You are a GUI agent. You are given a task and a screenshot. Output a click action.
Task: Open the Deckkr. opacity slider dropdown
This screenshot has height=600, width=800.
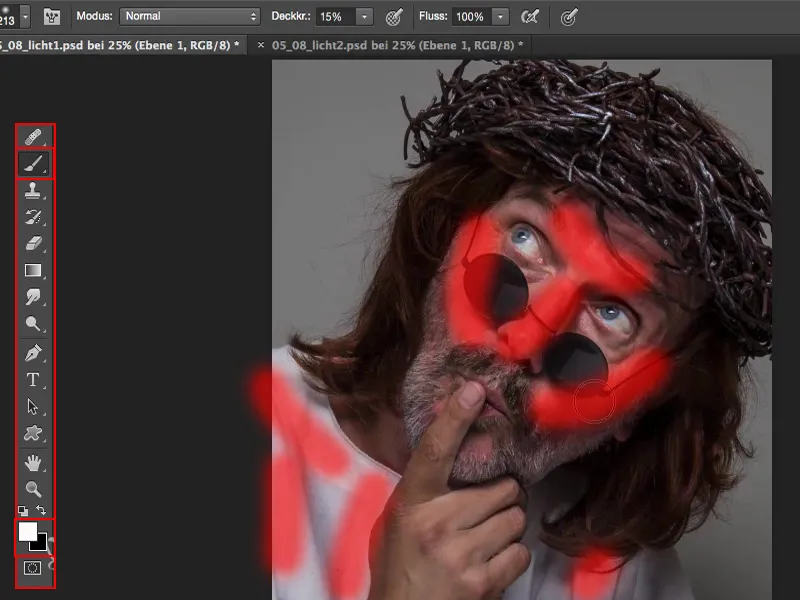pos(364,17)
